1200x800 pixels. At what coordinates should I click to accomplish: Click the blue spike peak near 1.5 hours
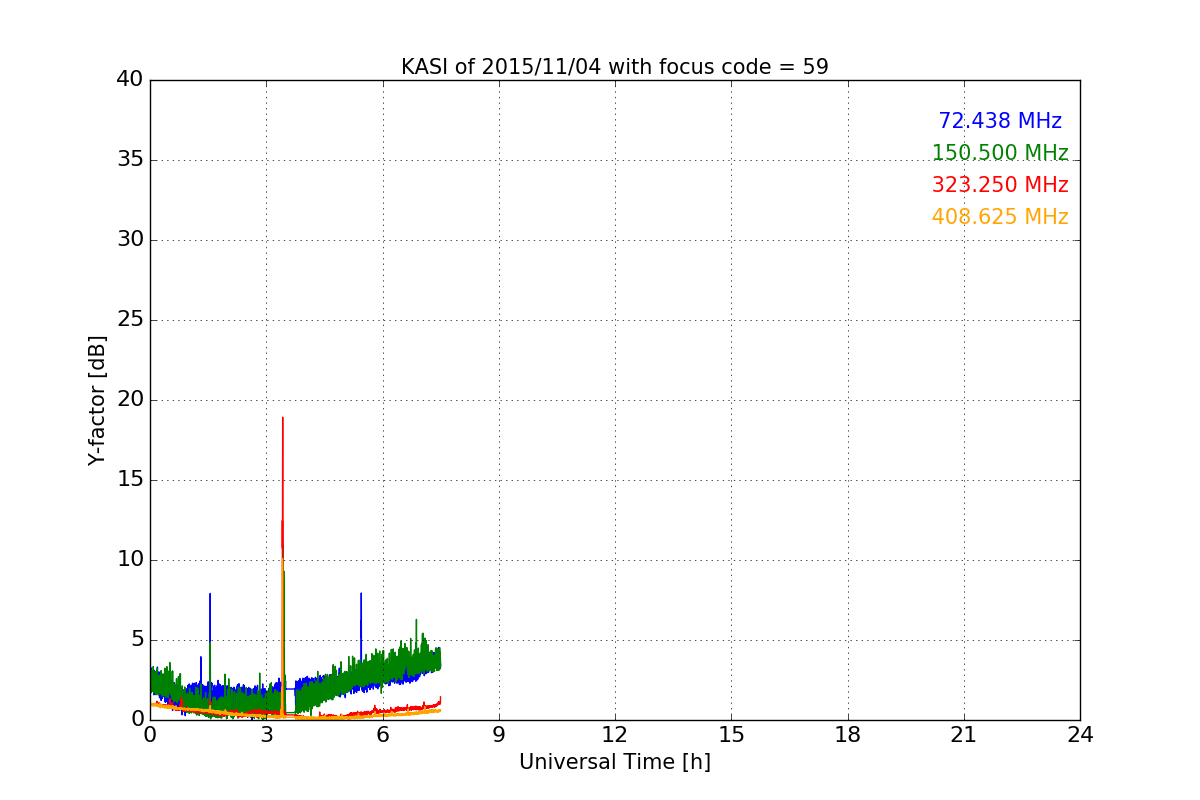pos(210,594)
